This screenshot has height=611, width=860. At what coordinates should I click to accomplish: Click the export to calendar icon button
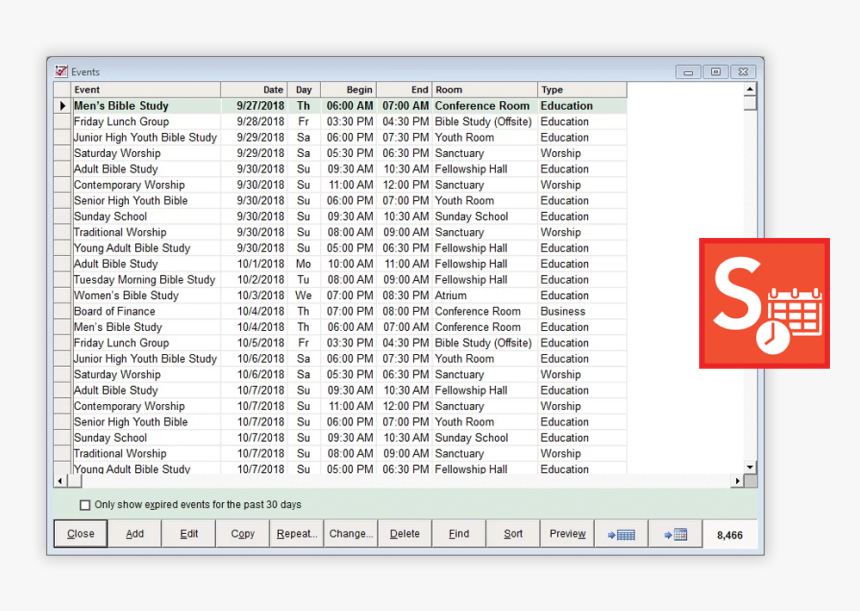[675, 534]
